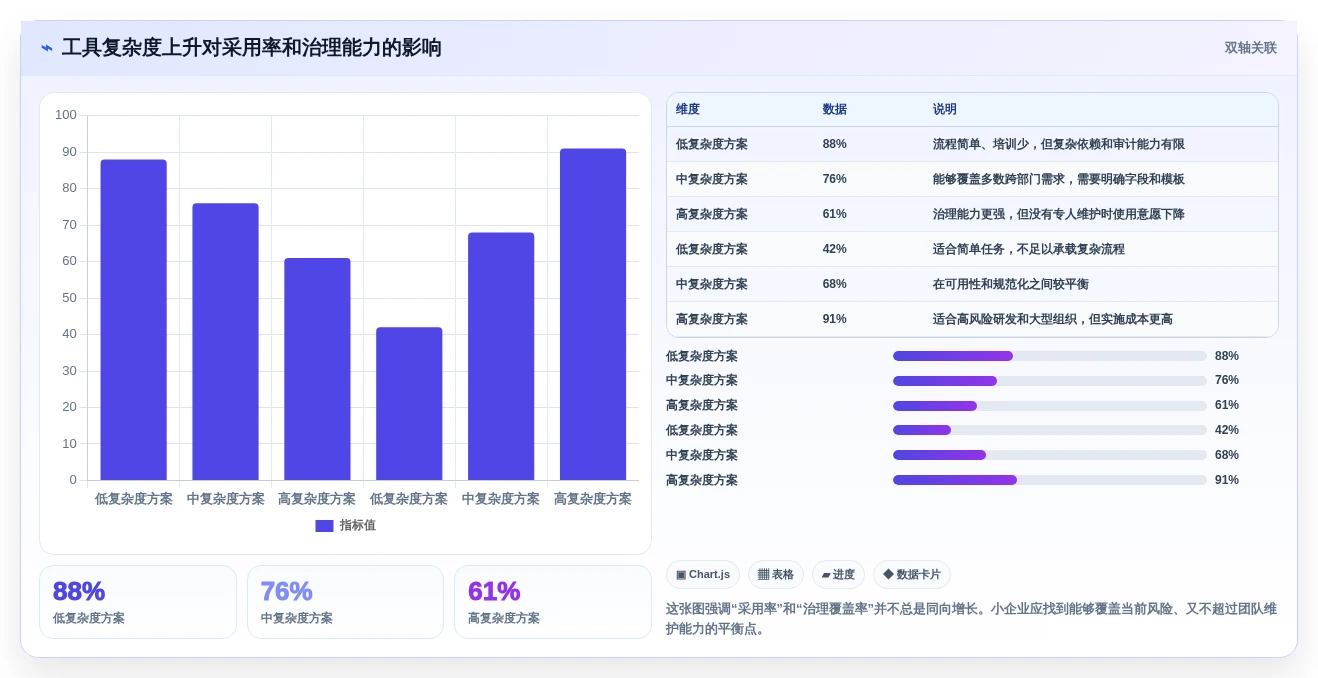The height and width of the screenshot is (678, 1318).
Task: Click the 42% value beside its progress bar
Action: 1227,430
